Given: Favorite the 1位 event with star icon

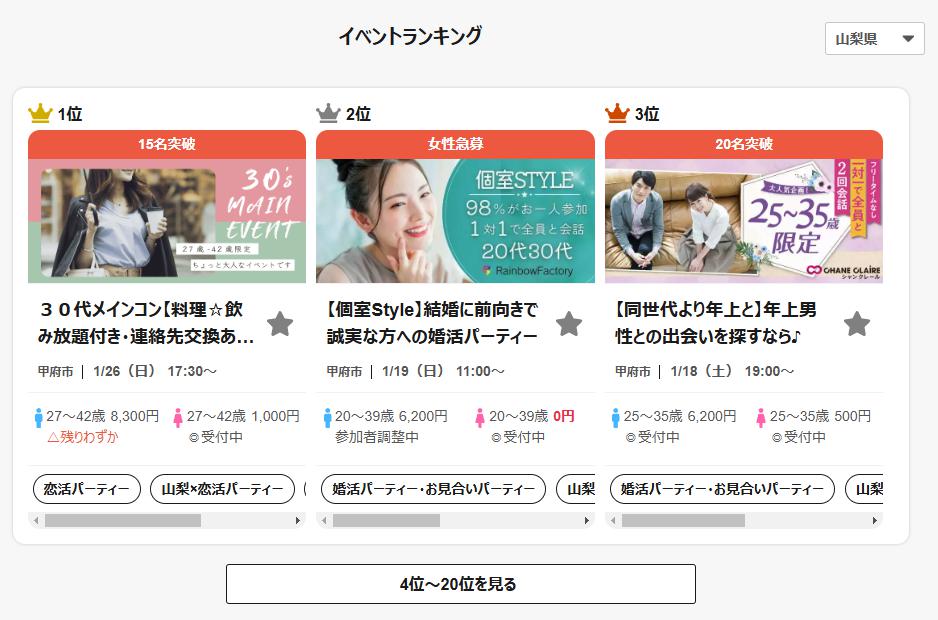Looking at the screenshot, I should click(x=280, y=324).
